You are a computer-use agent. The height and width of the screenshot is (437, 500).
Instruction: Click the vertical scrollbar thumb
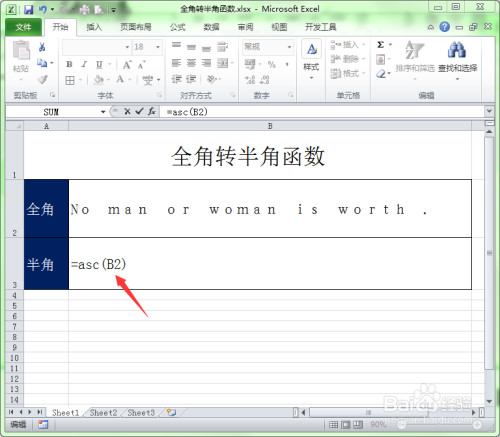[x=489, y=253]
